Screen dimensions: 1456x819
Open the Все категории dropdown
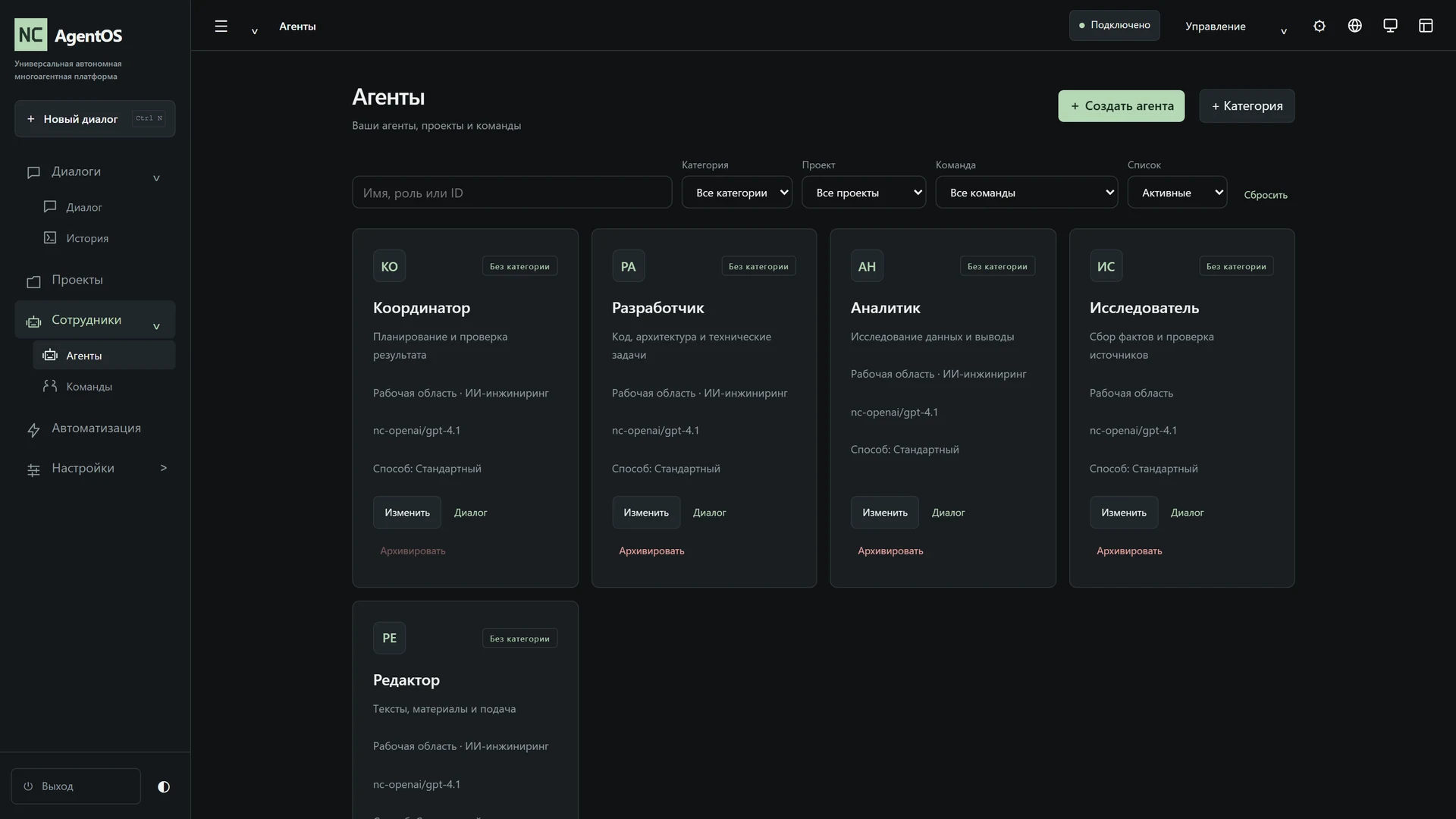tap(736, 193)
